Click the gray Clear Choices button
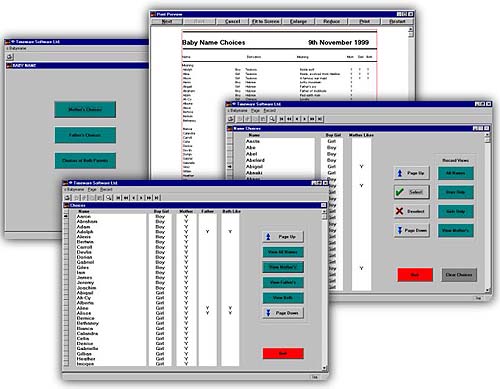Screen dimensions: 500x389 coord(459,275)
